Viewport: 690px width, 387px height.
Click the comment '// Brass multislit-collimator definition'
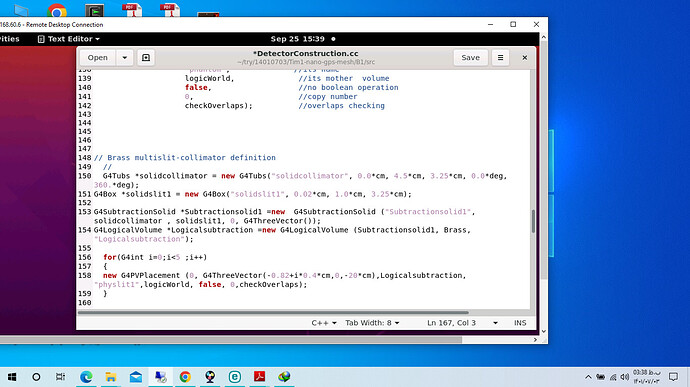[x=185, y=158]
